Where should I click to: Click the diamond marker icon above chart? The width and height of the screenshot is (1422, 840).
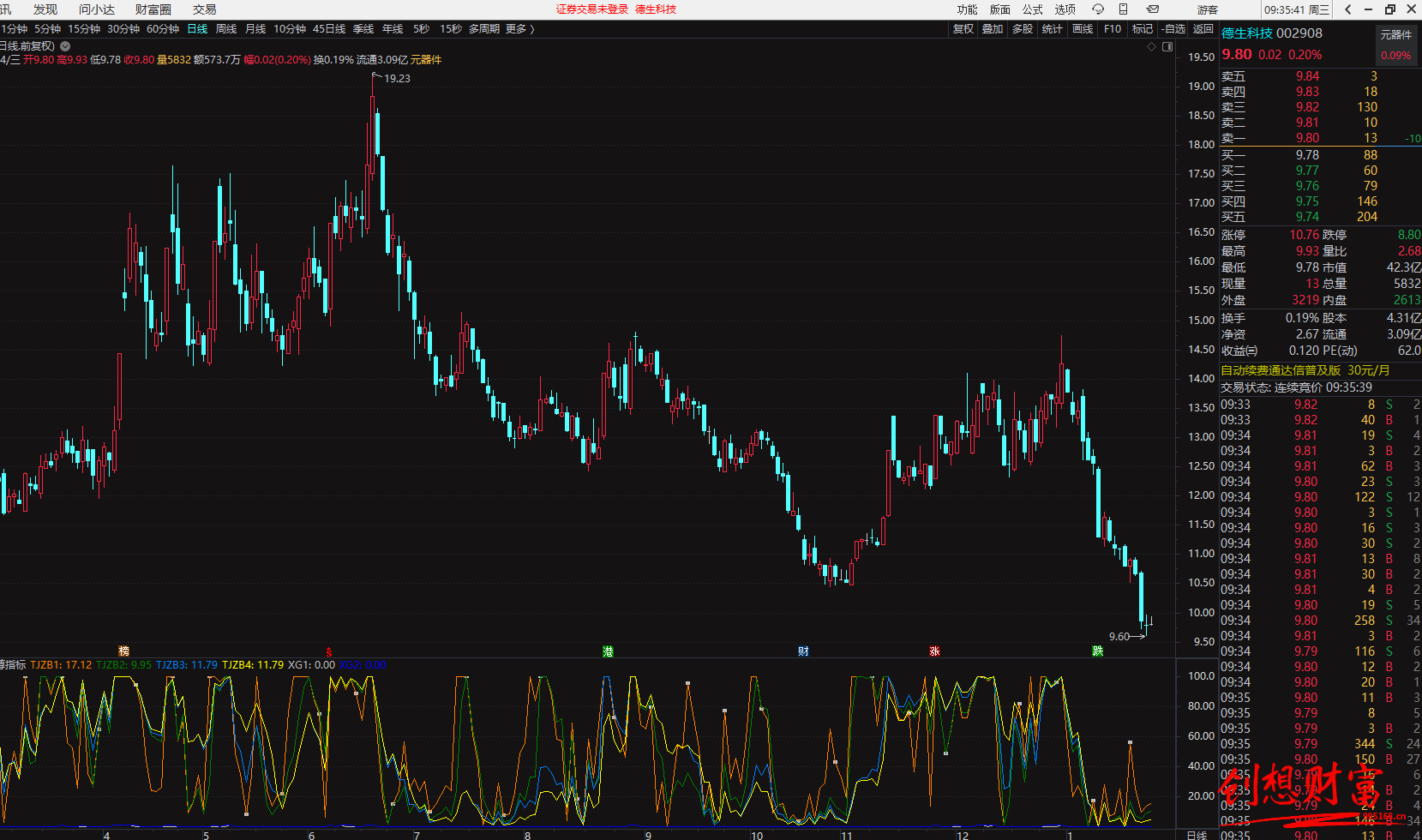[1151, 46]
